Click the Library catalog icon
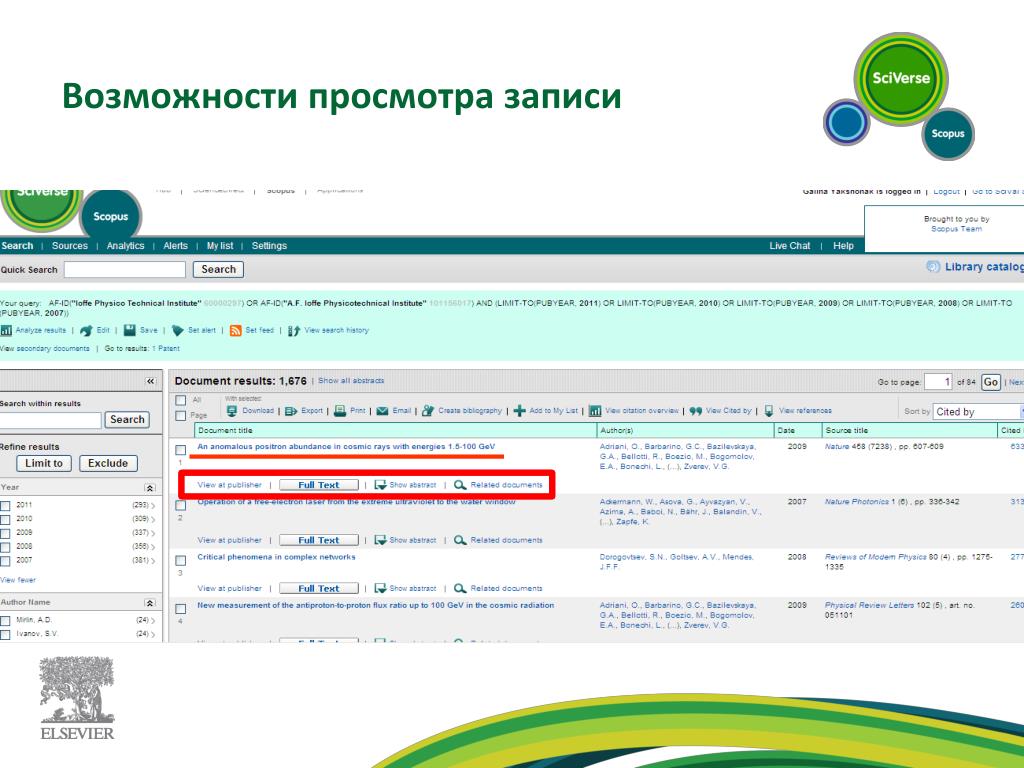Viewport: 1024px width, 768px height. pyautogui.click(x=933, y=266)
